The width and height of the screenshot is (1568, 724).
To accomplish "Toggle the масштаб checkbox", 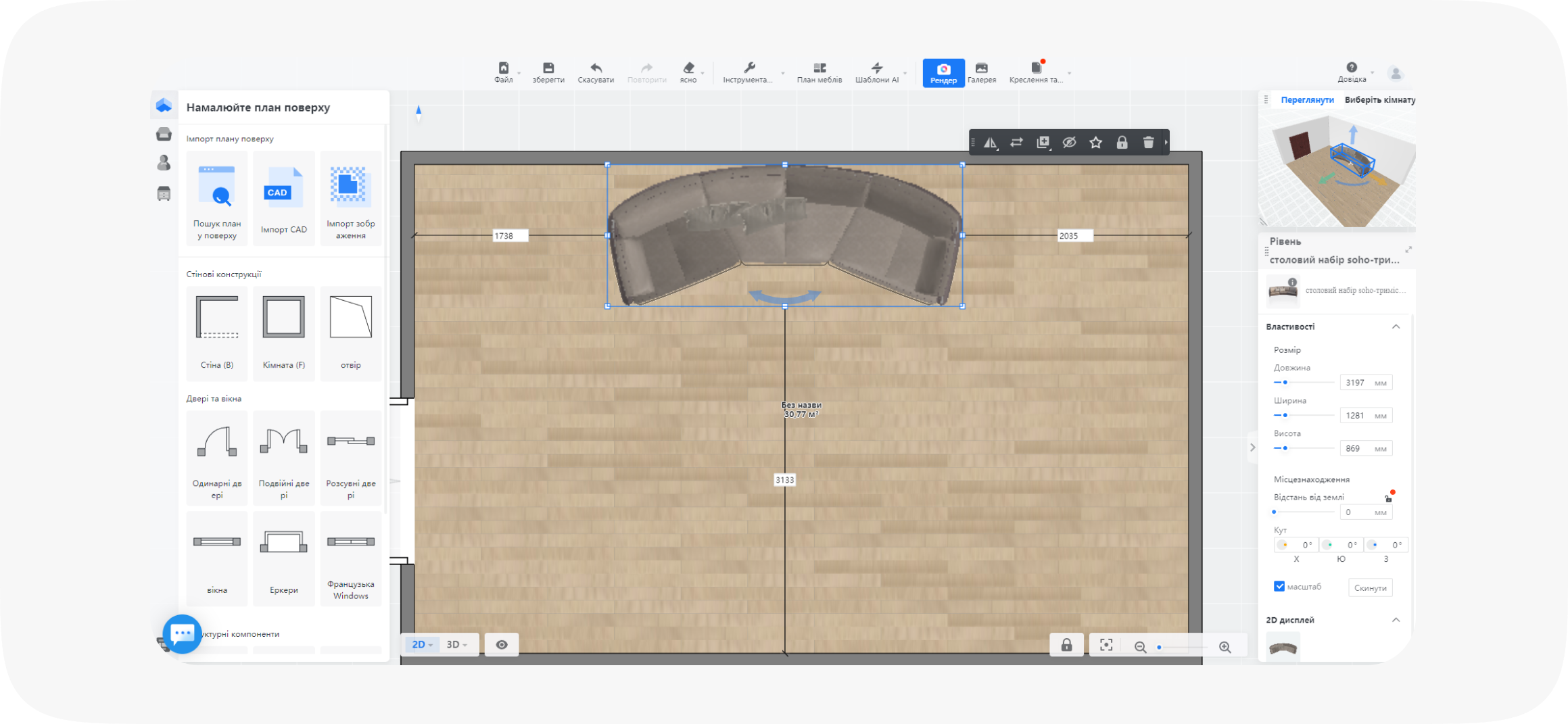I will [x=1279, y=587].
